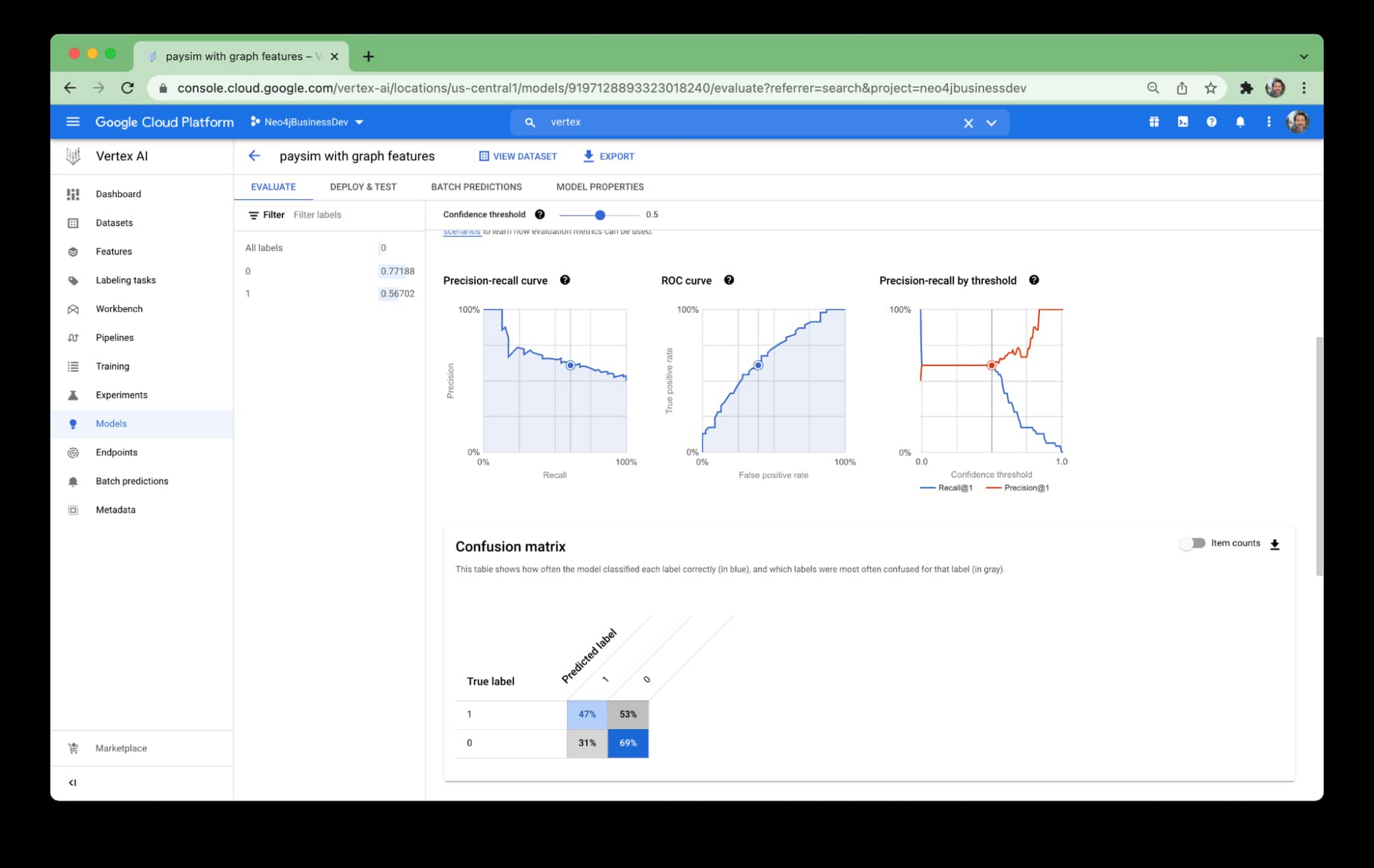Click the Models lightbulb icon
The image size is (1374, 868).
tap(73, 424)
